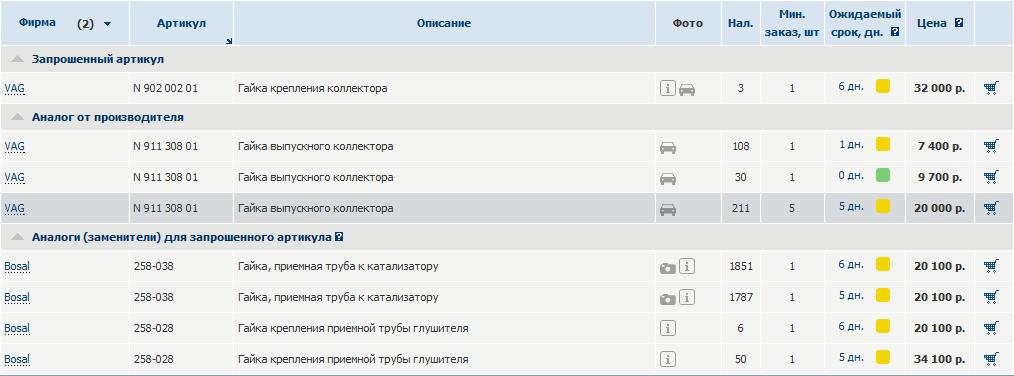Screen dimensions: 1014x376
Task: Add the 34 100 р. Bosal item to cart
Action: 991,359
